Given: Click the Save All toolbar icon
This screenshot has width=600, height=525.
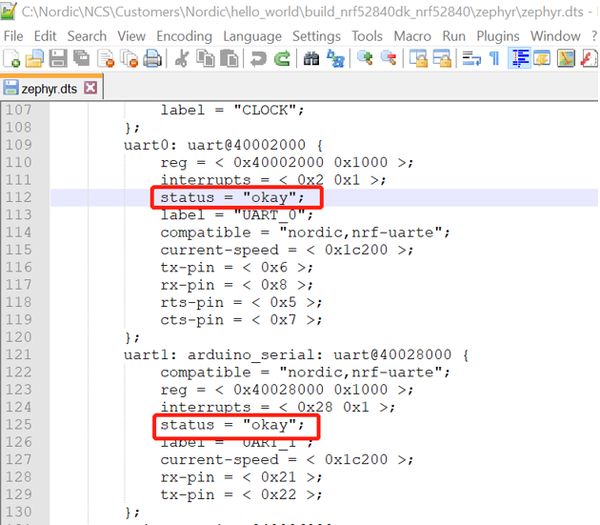Looking at the screenshot, I should 82,59.
